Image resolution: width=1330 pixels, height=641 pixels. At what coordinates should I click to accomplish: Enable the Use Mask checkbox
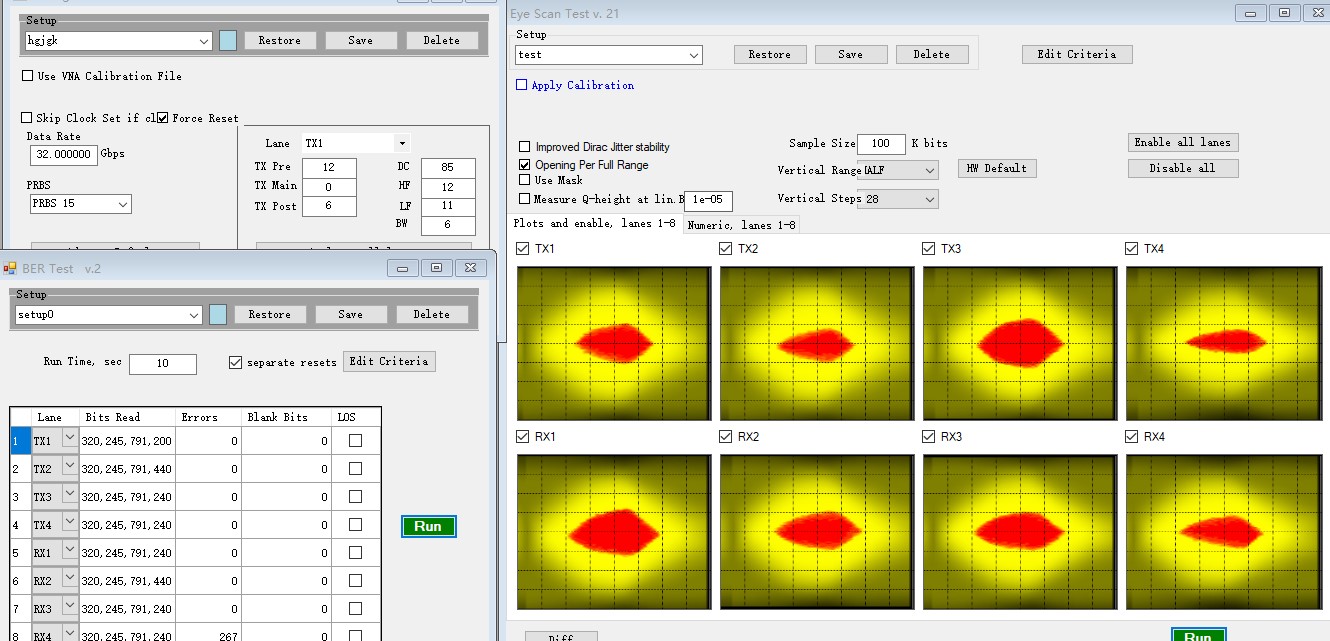[525, 180]
